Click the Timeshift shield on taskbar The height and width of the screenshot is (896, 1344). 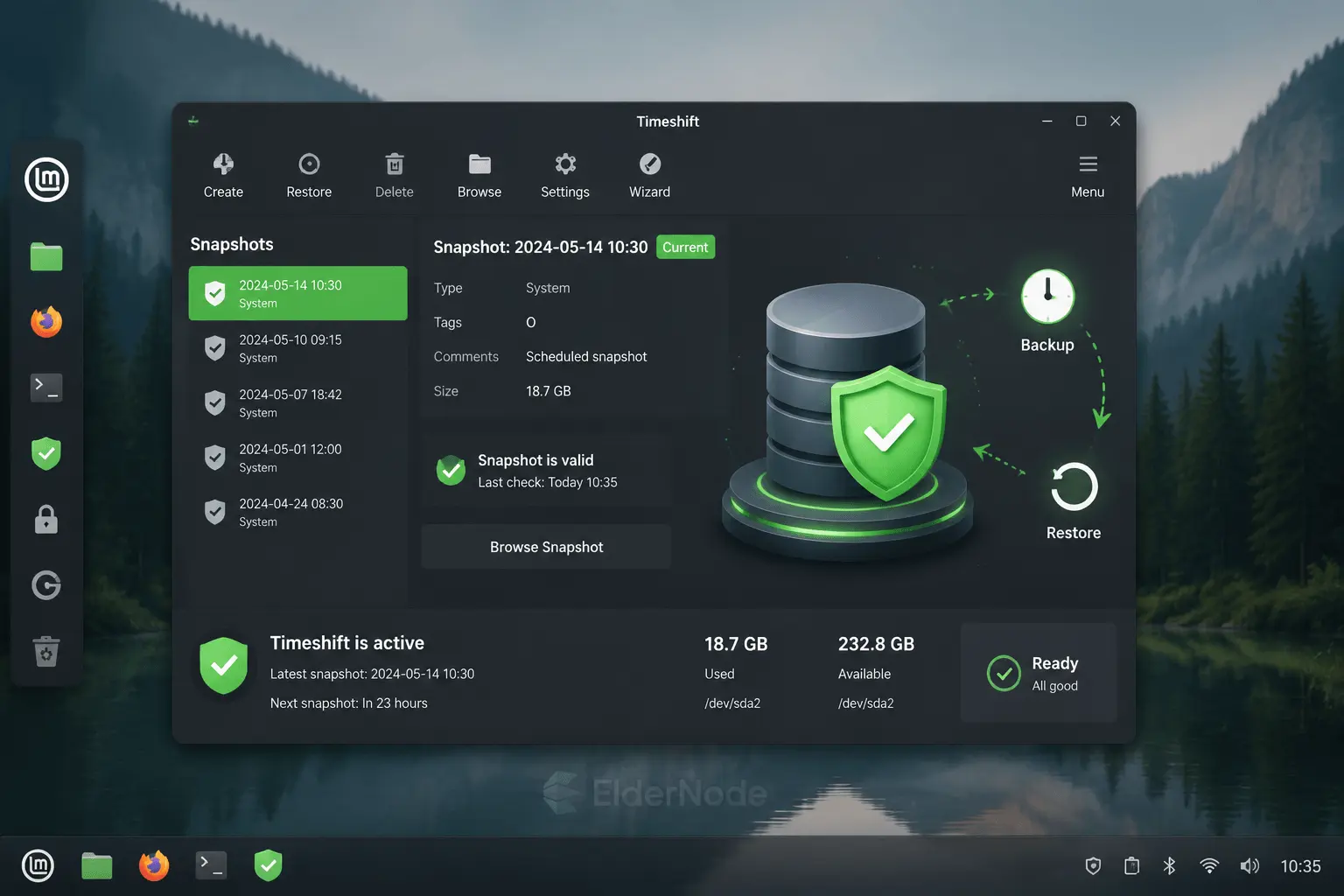(x=268, y=865)
